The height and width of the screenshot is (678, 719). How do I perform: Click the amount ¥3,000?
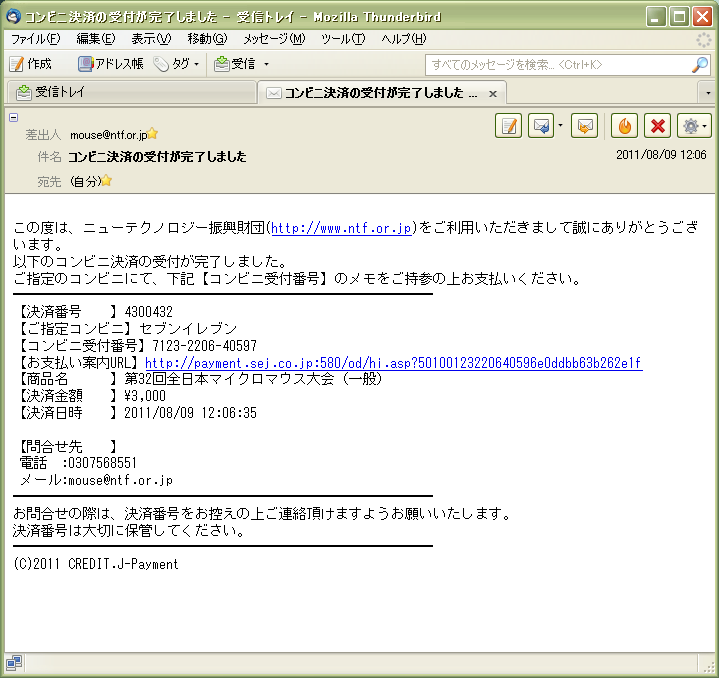point(145,396)
